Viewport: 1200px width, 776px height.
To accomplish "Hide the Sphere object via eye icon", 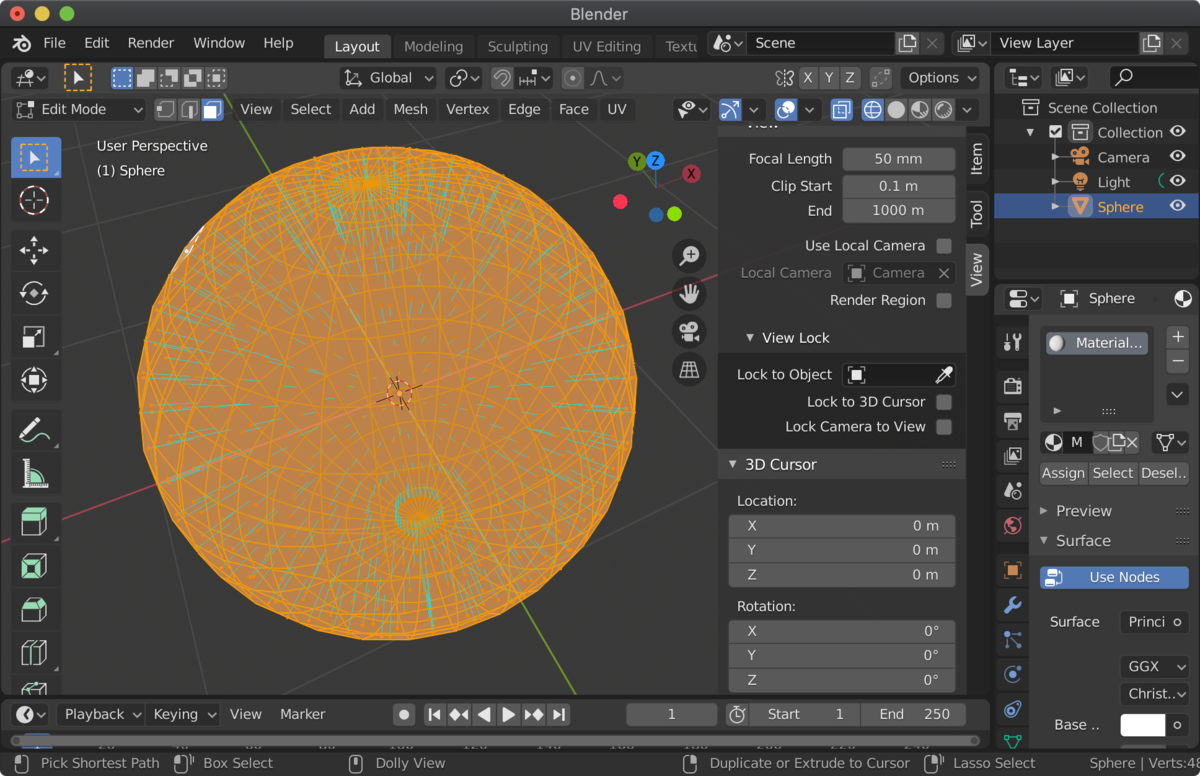I will pos(1178,206).
